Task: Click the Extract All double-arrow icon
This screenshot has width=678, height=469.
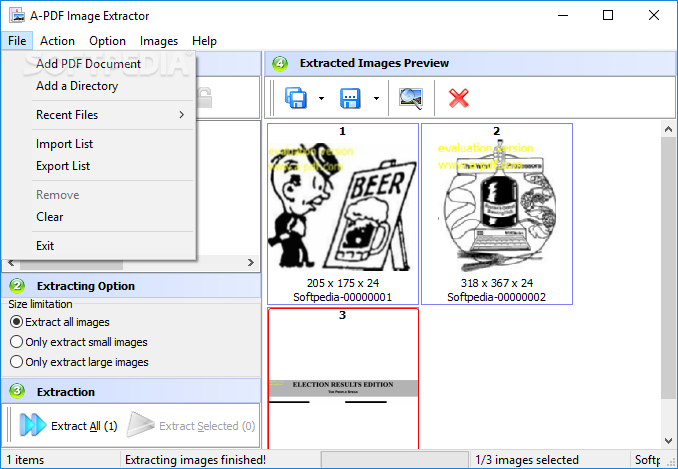Action: click(32, 424)
